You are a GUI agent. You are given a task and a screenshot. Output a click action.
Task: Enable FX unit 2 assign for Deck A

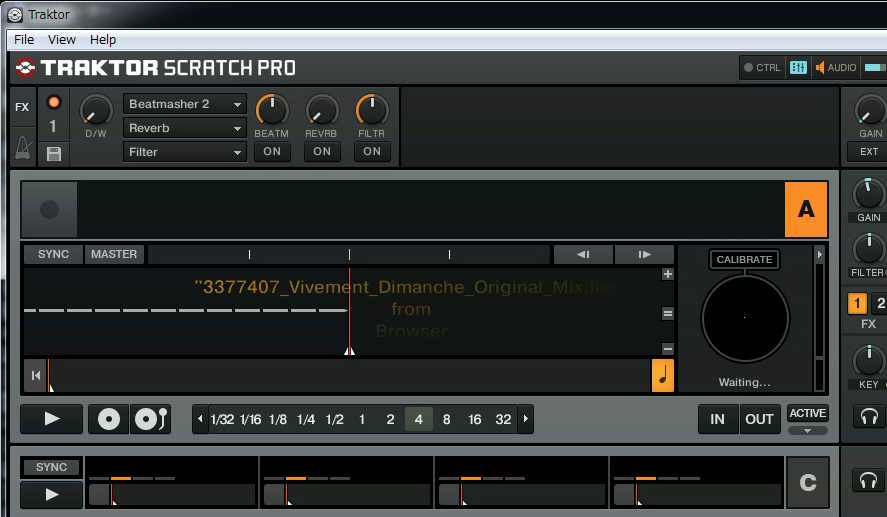pos(880,304)
